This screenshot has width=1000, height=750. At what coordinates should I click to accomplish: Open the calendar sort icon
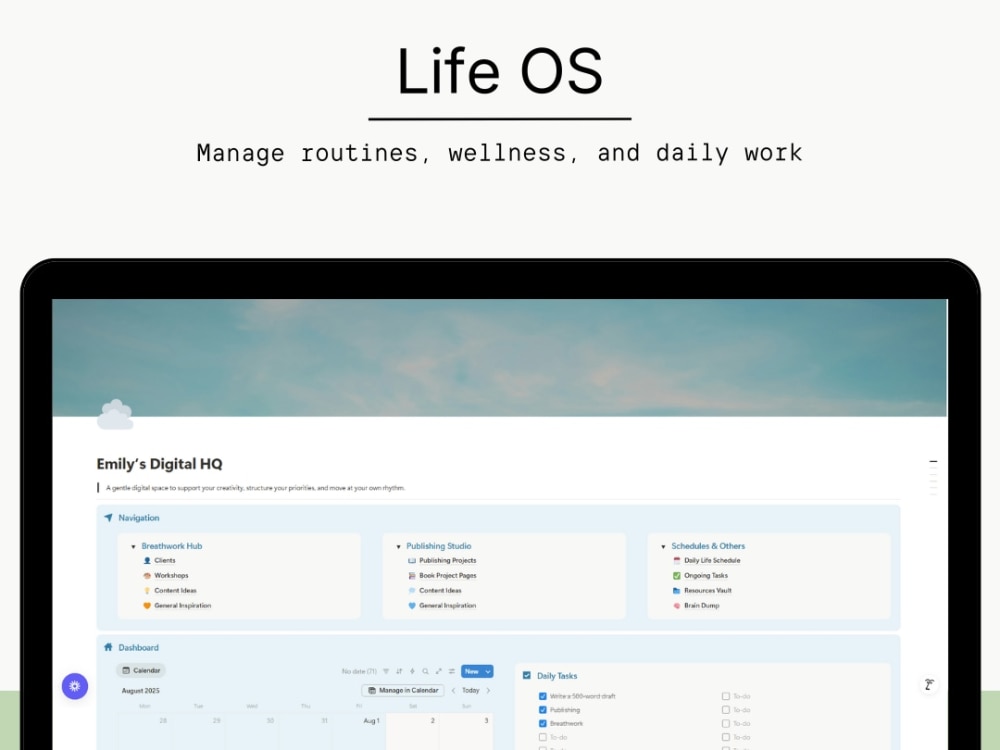click(399, 672)
